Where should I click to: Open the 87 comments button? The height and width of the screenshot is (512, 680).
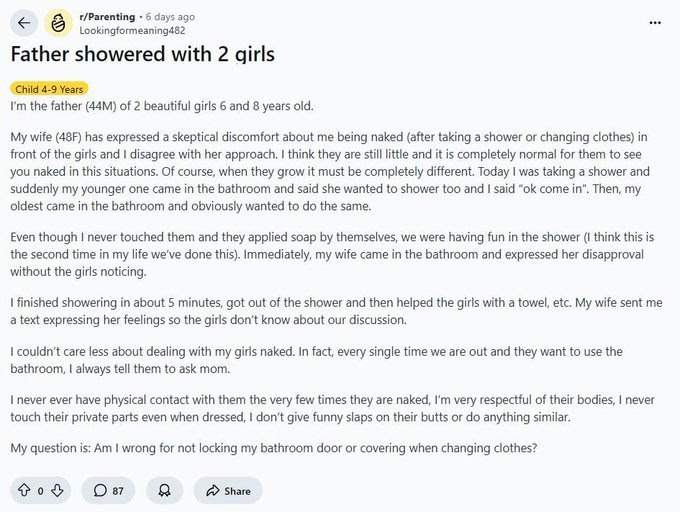(x=109, y=490)
